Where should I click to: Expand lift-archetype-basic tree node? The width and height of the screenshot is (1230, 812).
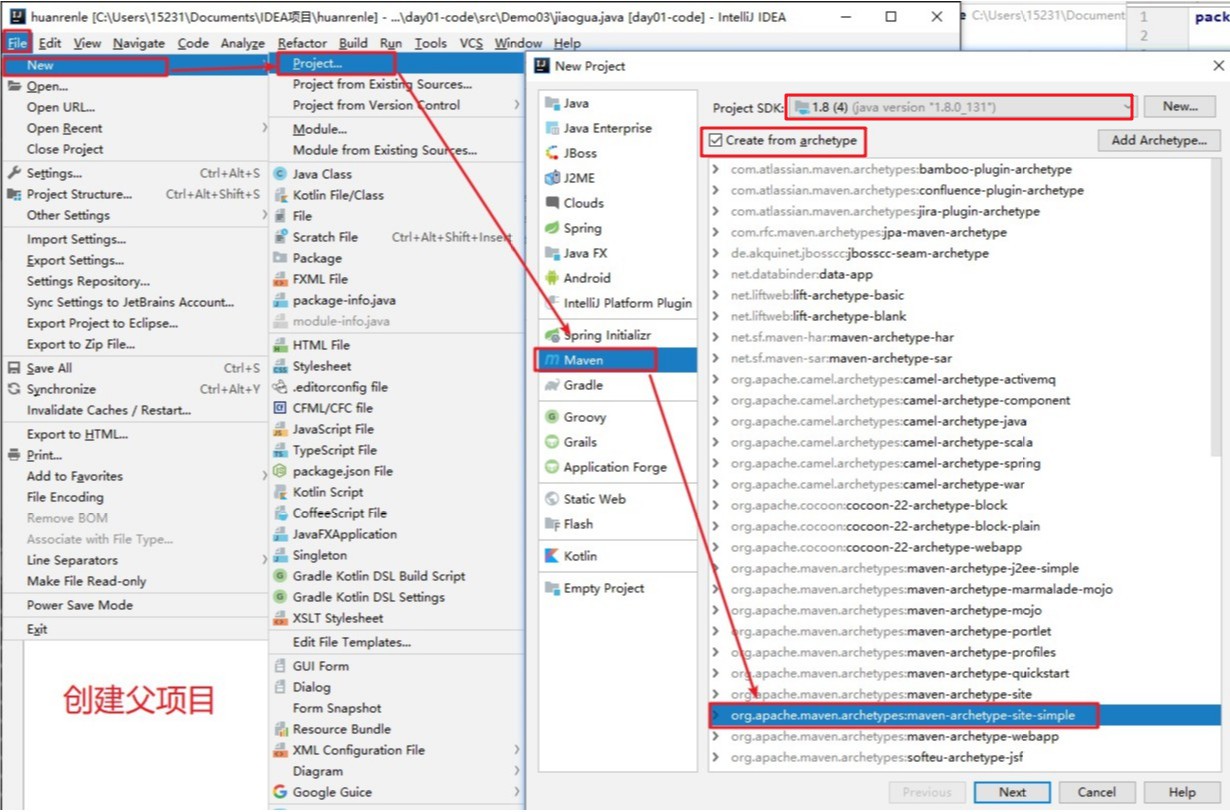[x=716, y=295]
